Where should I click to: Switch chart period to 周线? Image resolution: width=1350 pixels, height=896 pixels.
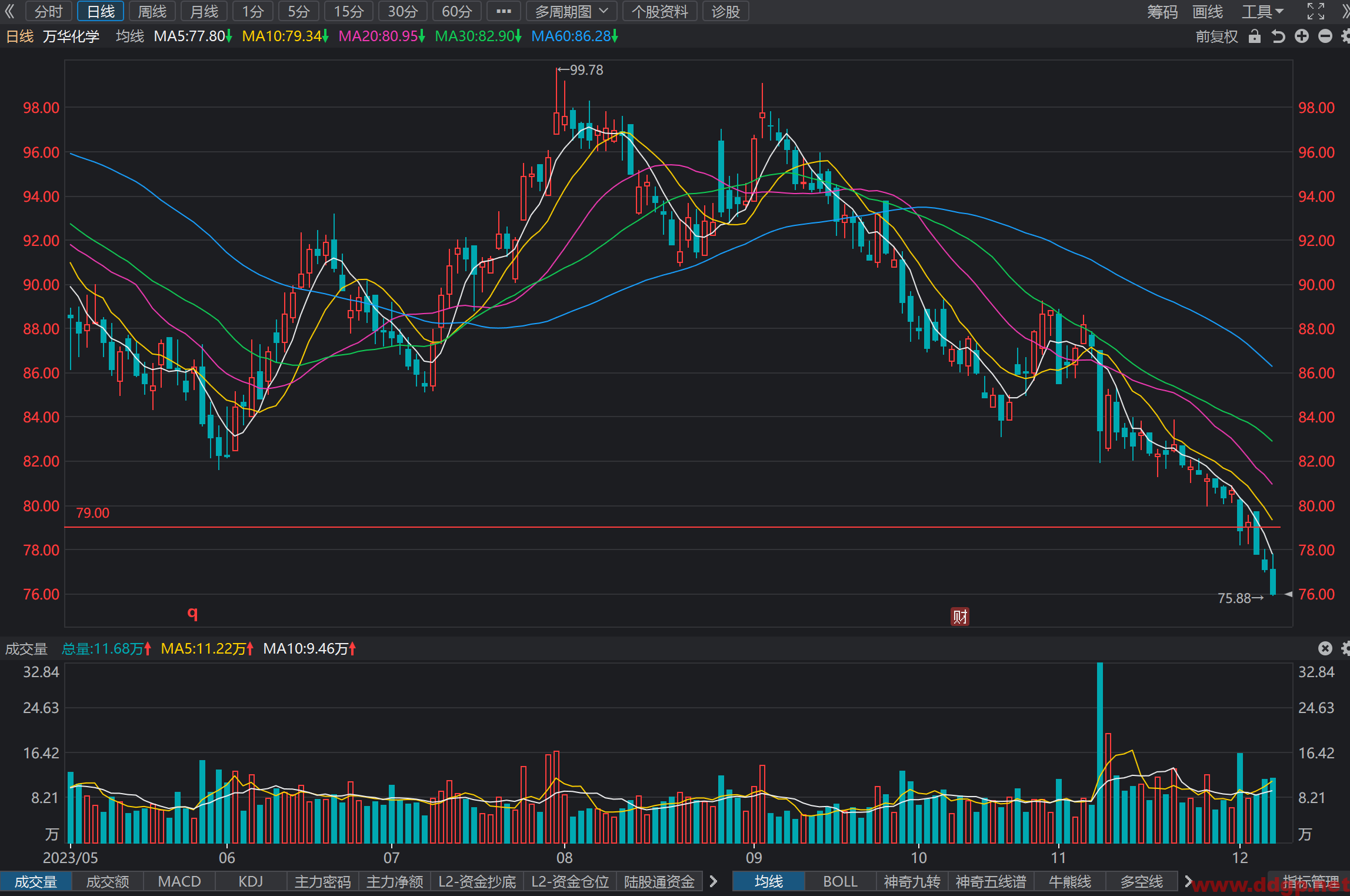152,11
